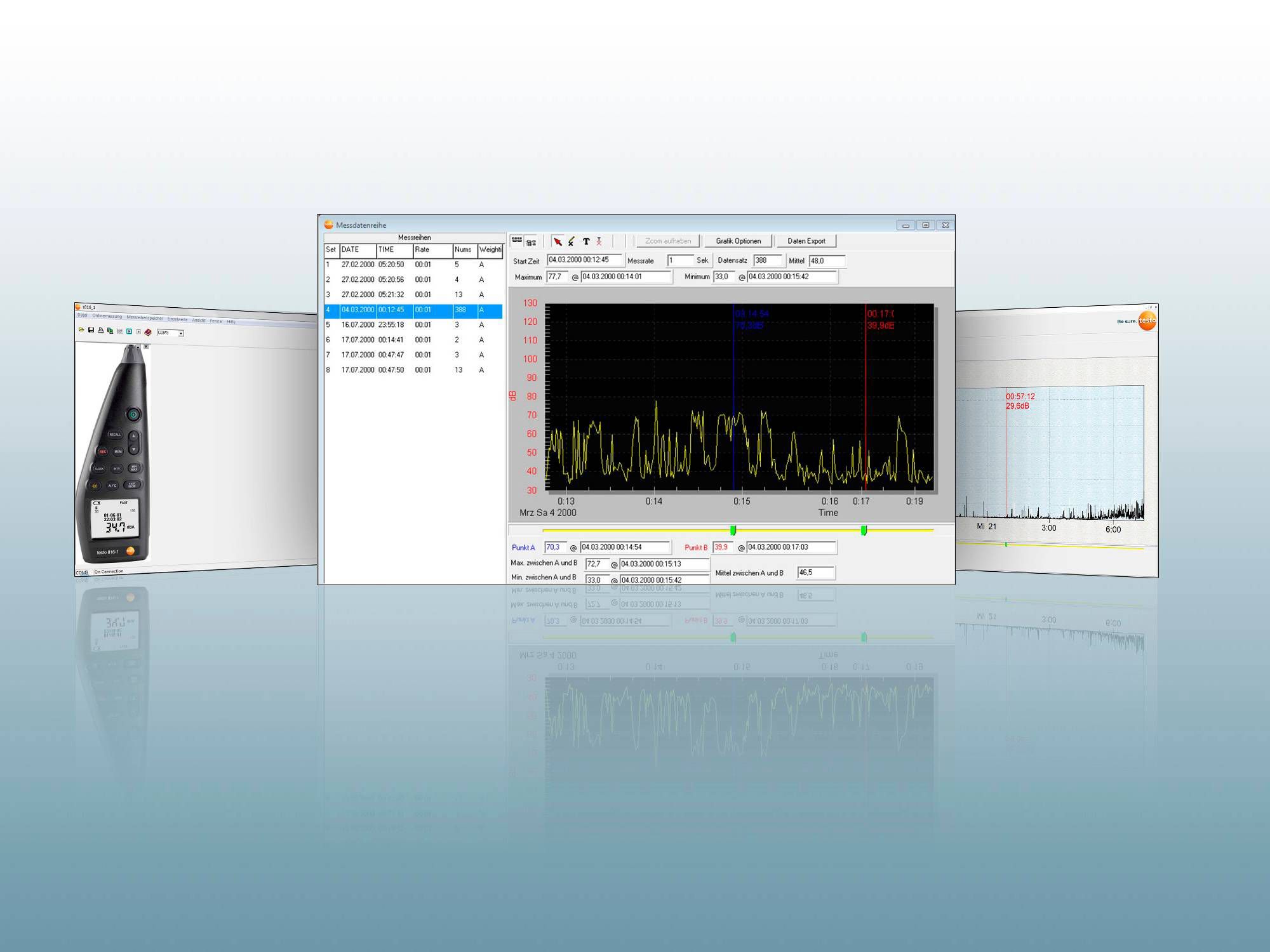Viewport: 1270px width, 952px height.
Task: Click the open folder icon
Action: click(x=81, y=329)
